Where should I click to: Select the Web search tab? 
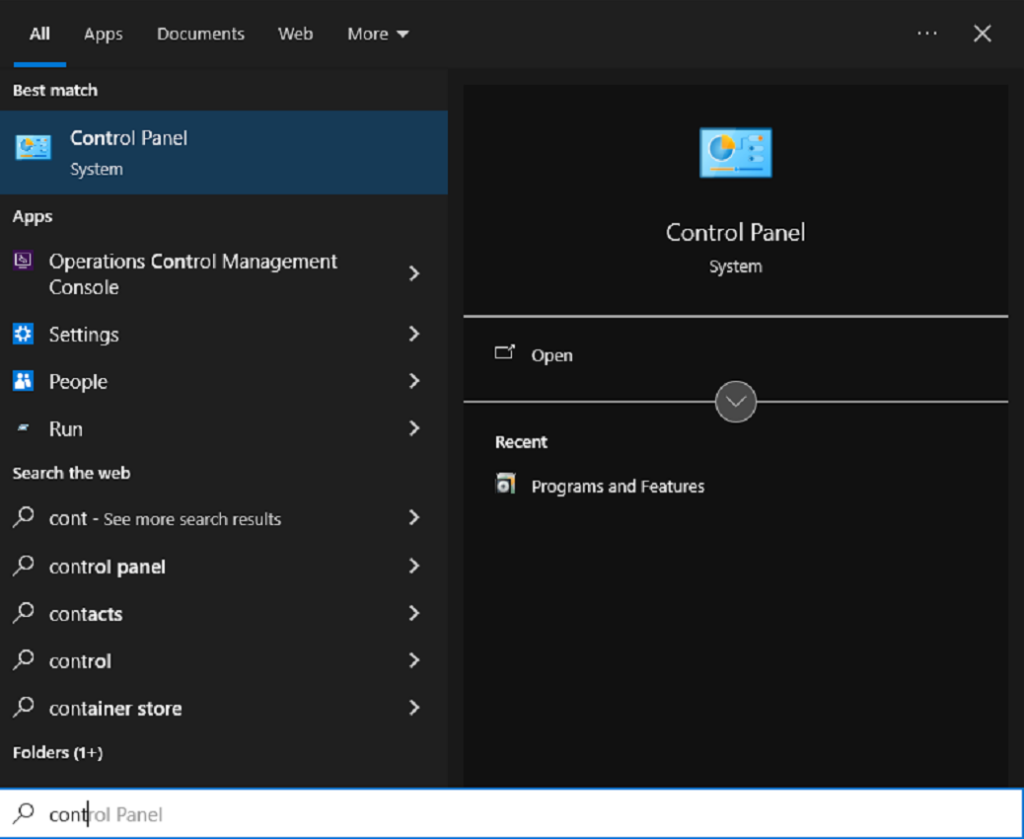295,34
